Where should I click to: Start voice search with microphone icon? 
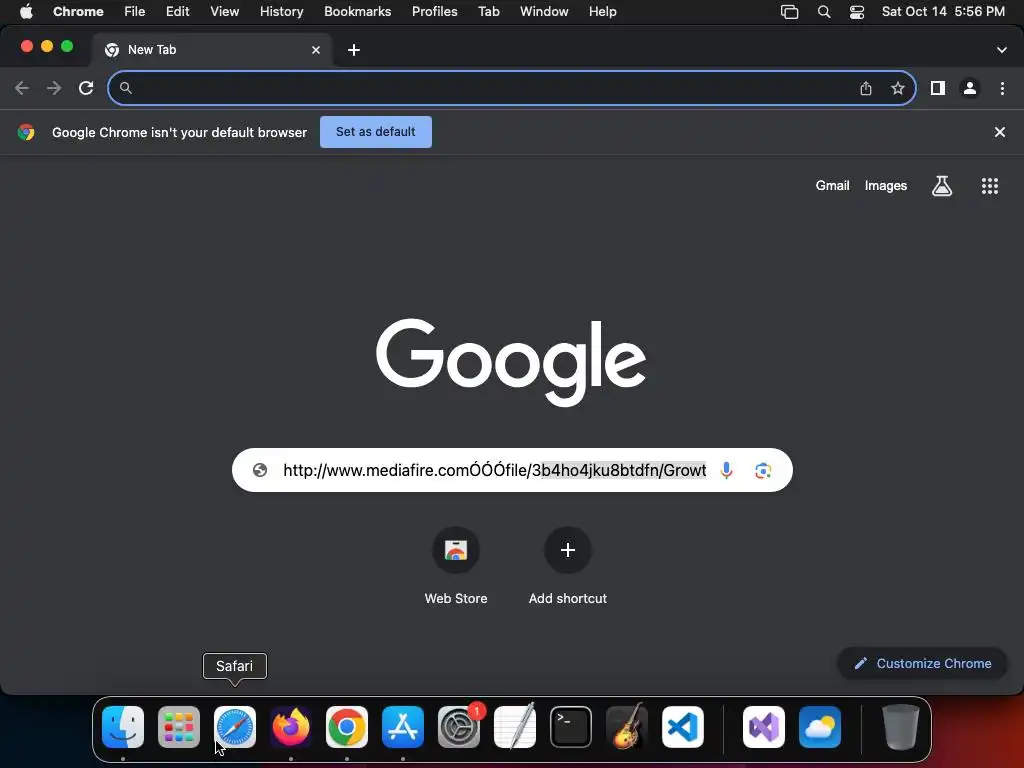click(x=726, y=470)
